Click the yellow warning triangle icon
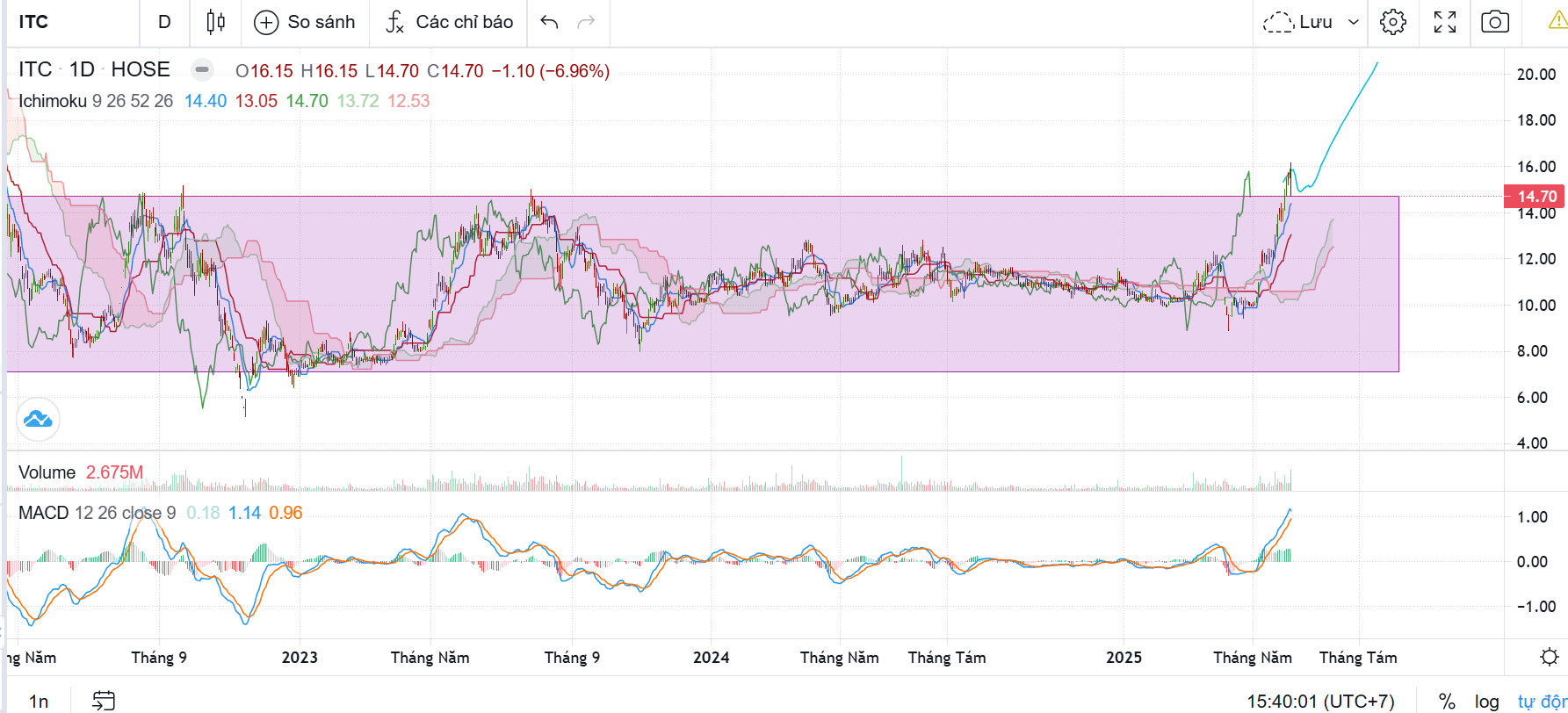 (1558, 21)
